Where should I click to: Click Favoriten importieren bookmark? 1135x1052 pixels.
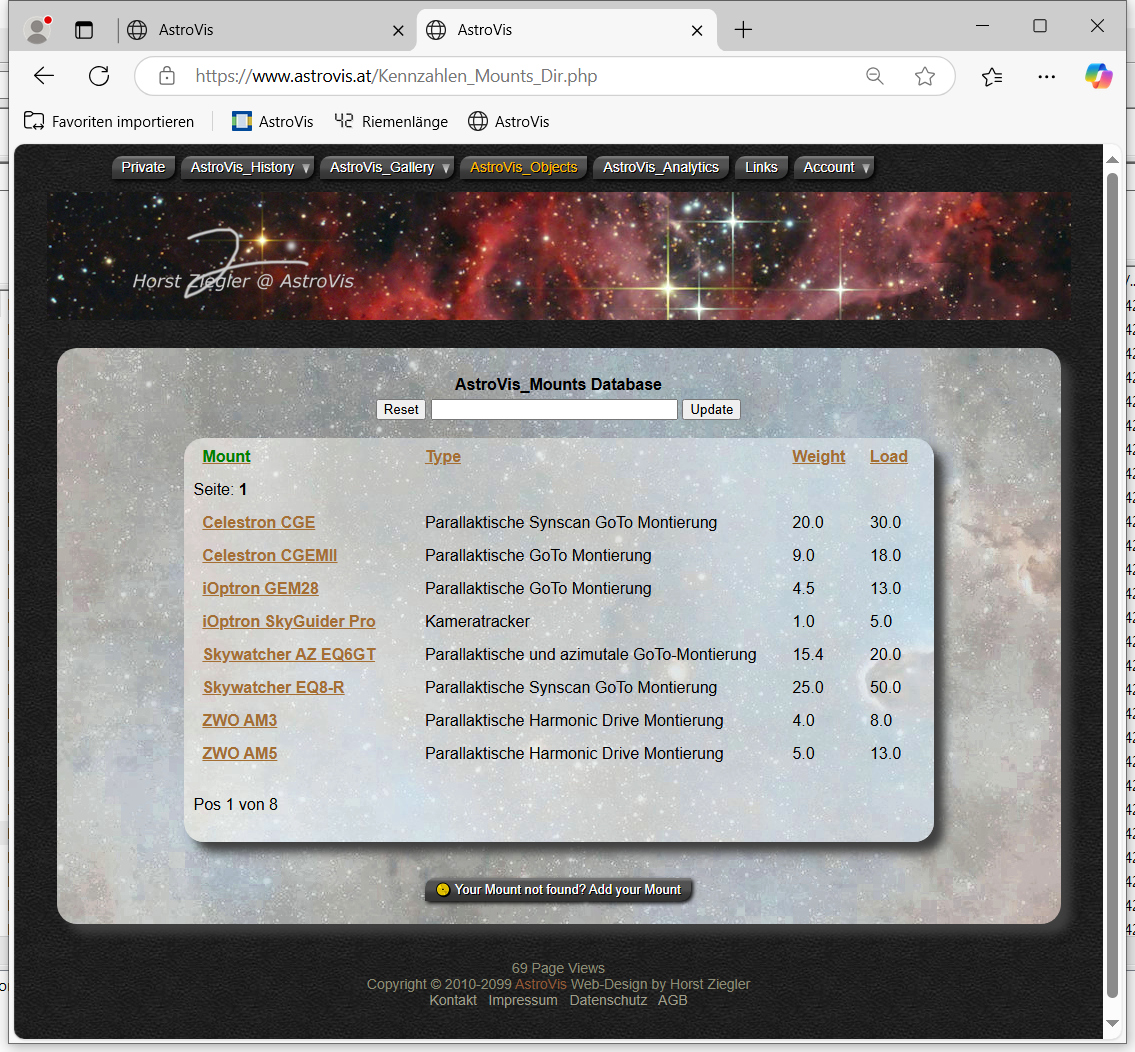(109, 122)
